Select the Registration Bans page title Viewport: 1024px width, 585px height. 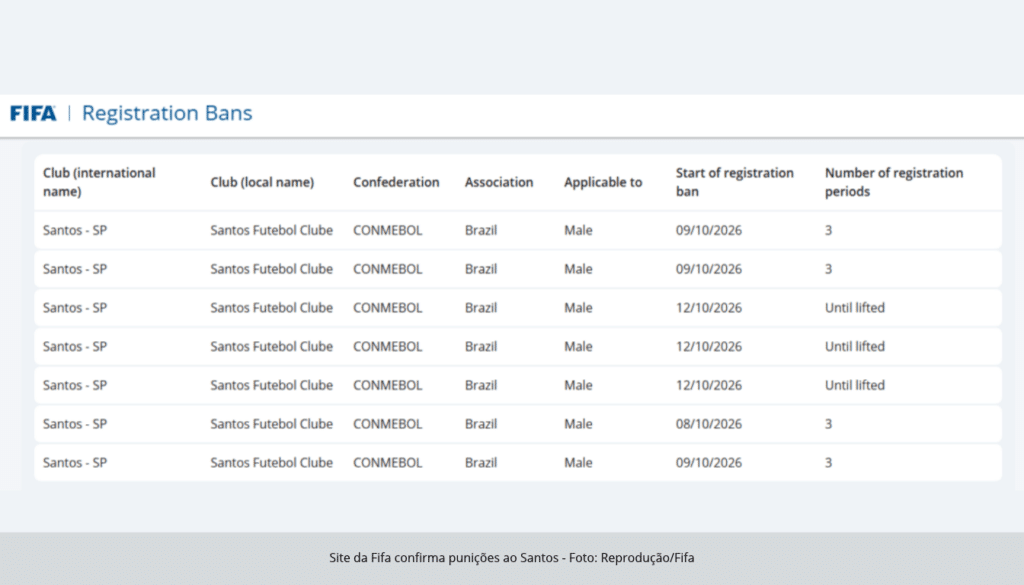click(167, 114)
